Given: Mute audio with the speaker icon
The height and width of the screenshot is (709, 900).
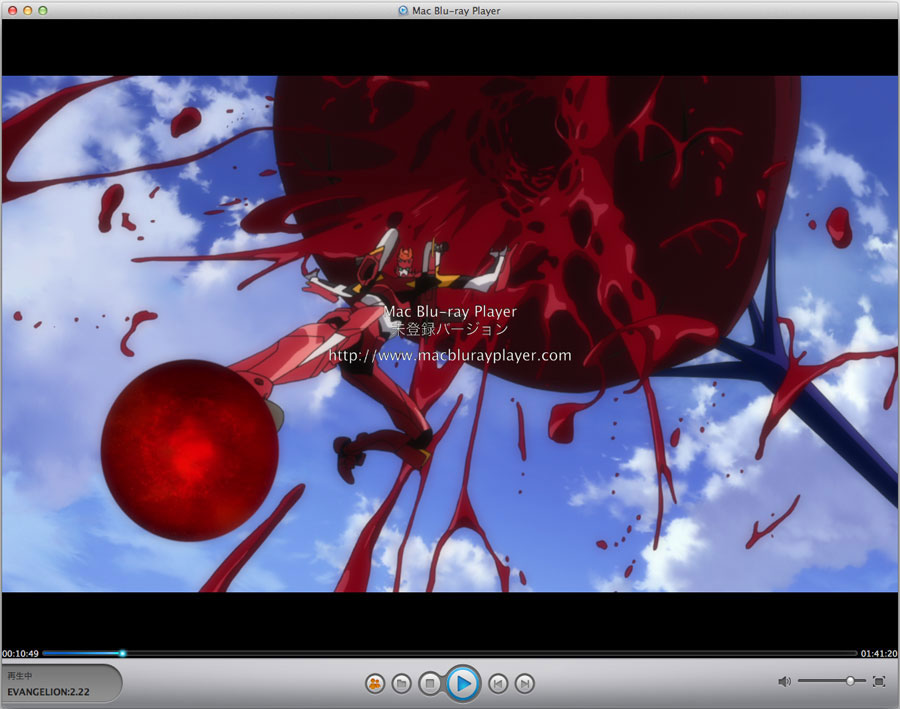Looking at the screenshot, I should (x=784, y=681).
